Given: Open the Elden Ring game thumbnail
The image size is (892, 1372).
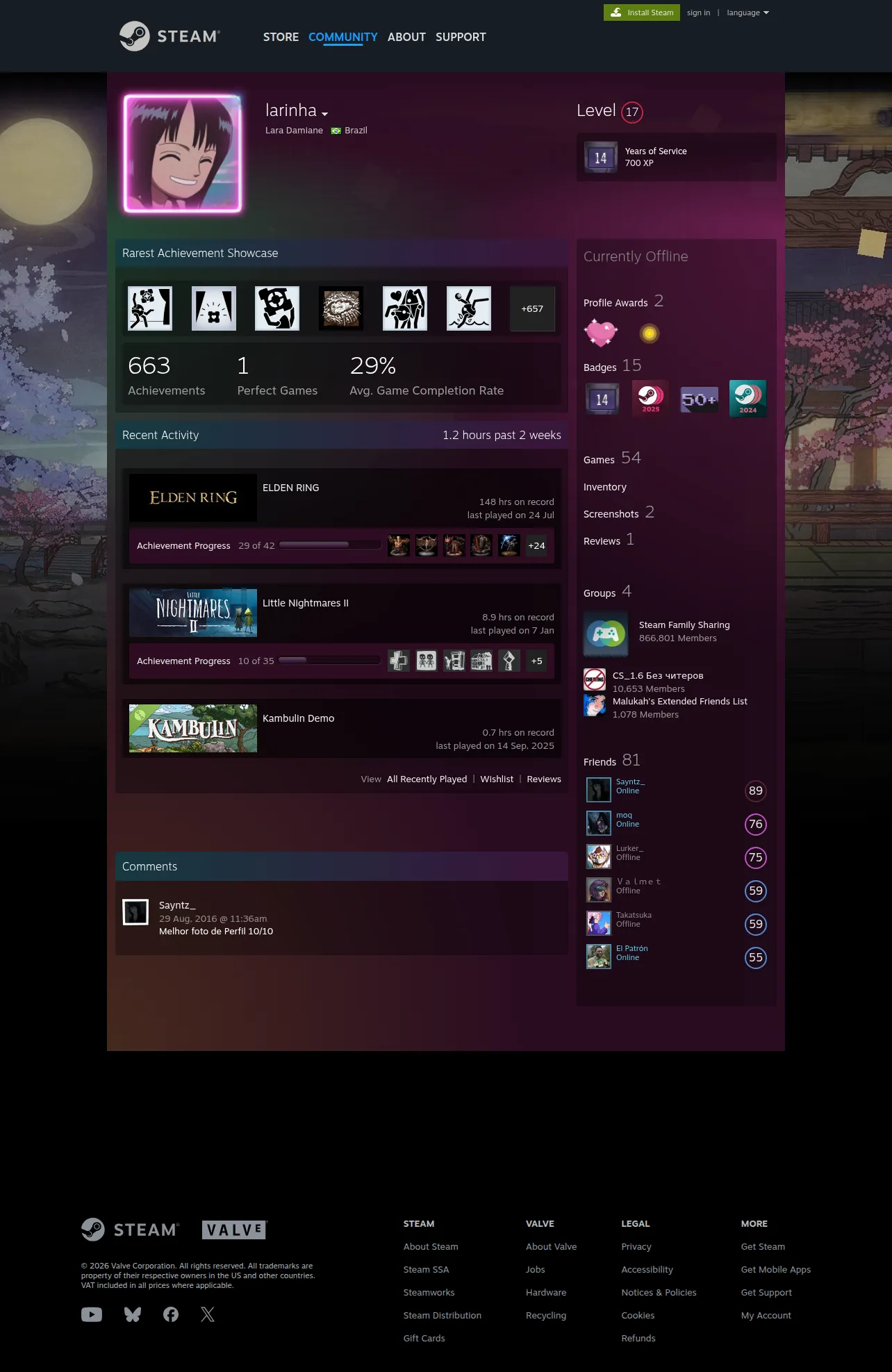Looking at the screenshot, I should [x=193, y=497].
